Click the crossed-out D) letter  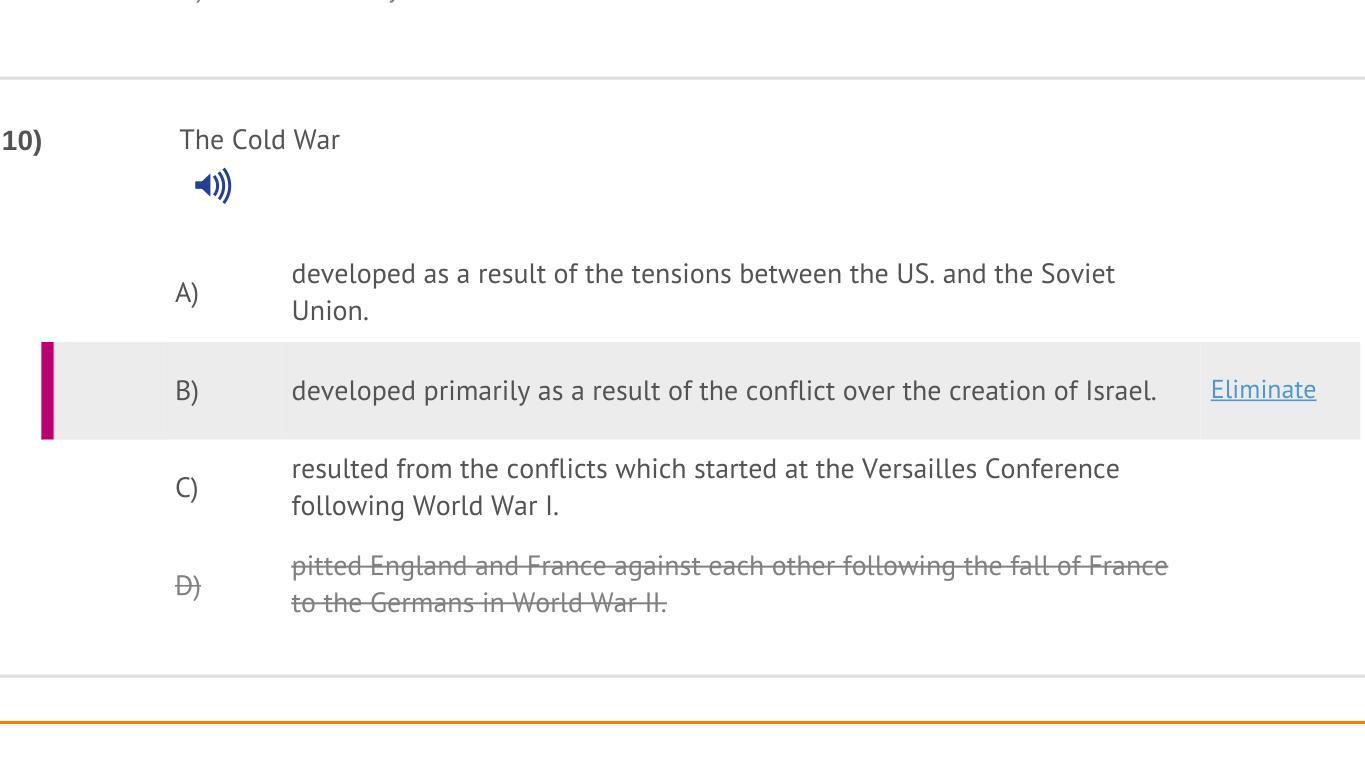(188, 585)
